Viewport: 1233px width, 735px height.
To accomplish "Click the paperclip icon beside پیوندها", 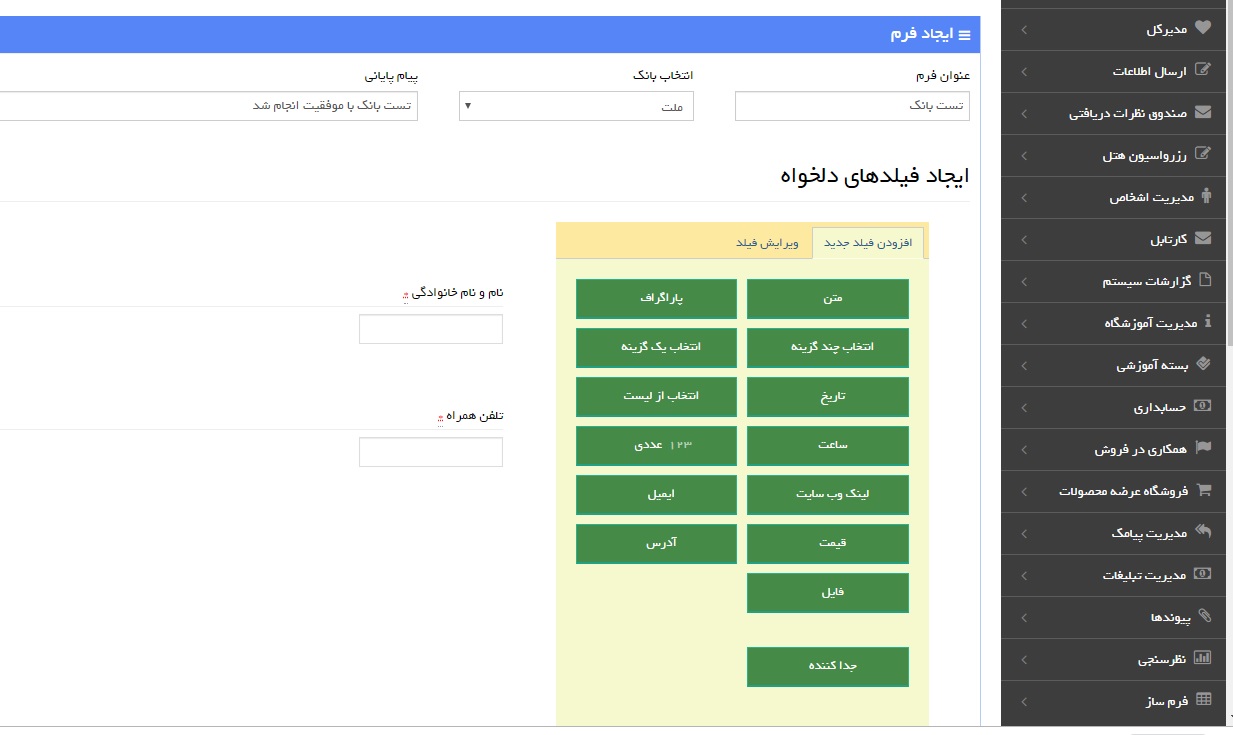I will point(1204,617).
